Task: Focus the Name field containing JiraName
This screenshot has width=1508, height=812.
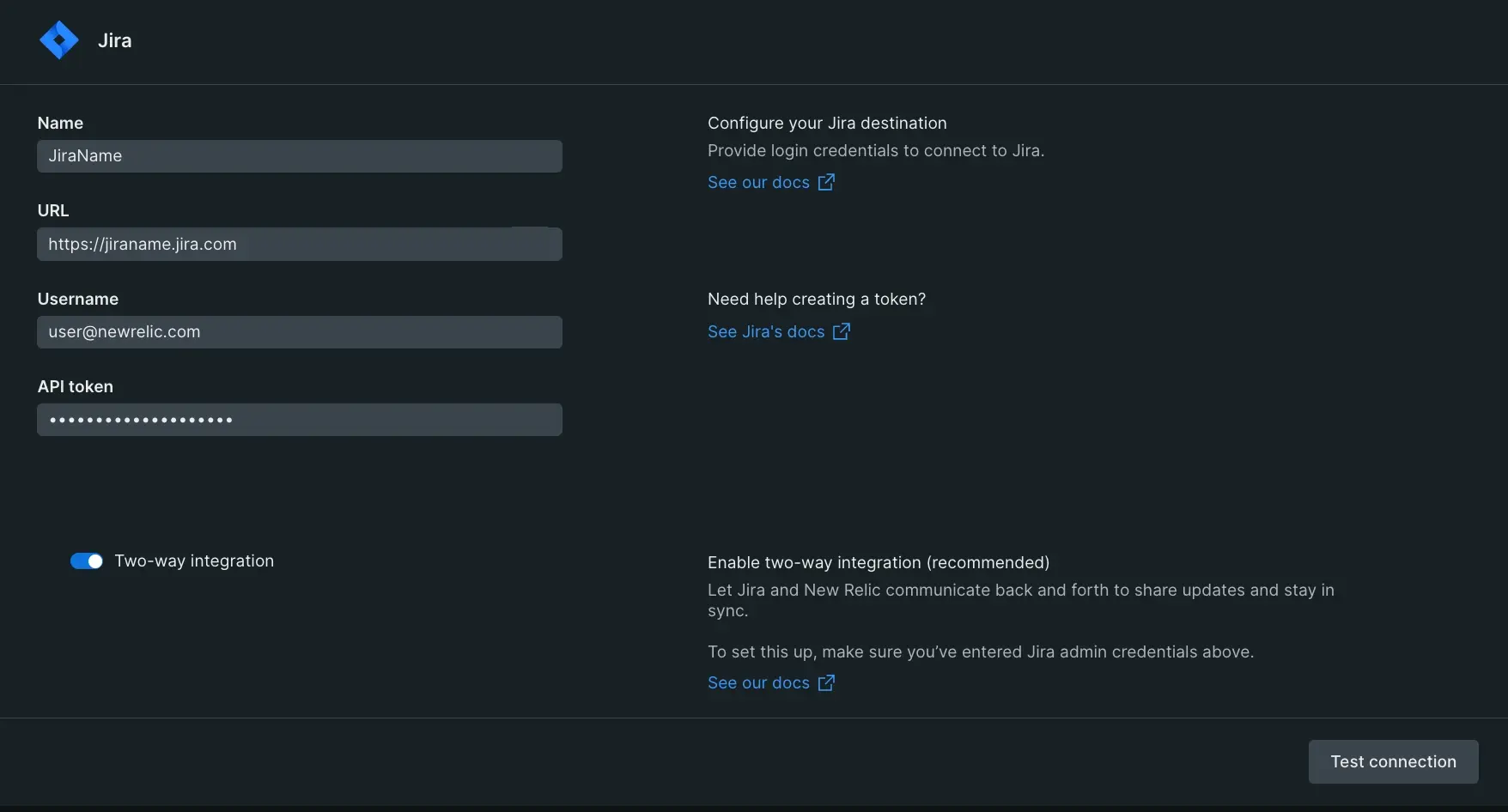Action: click(x=299, y=156)
